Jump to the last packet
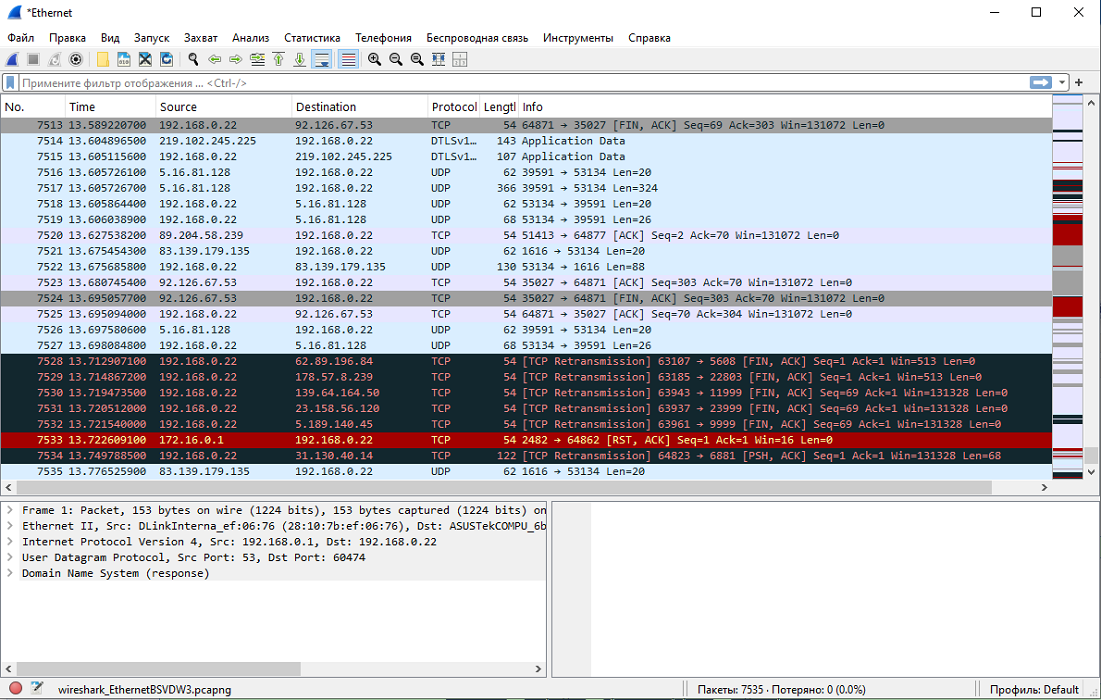This screenshot has height=700, width=1101. 300,60
